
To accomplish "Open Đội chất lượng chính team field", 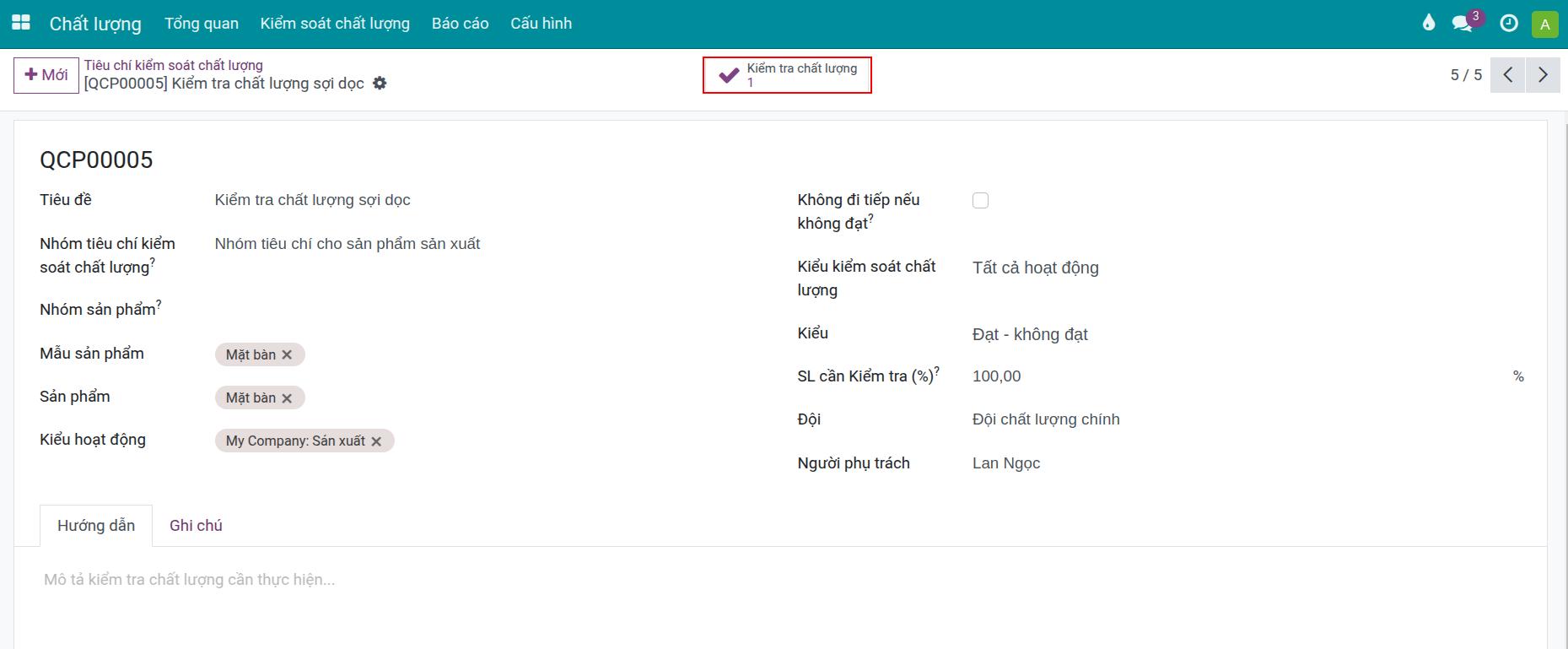I will (x=1247, y=419).
